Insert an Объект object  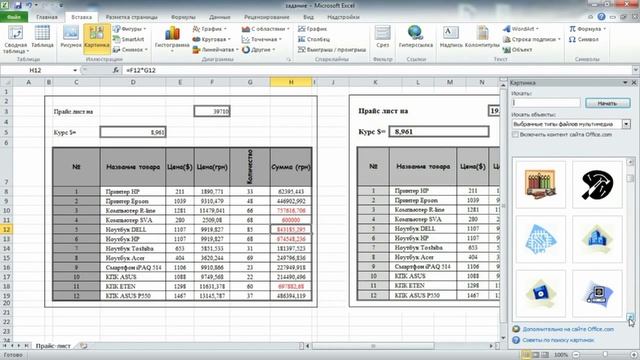(x=518, y=49)
